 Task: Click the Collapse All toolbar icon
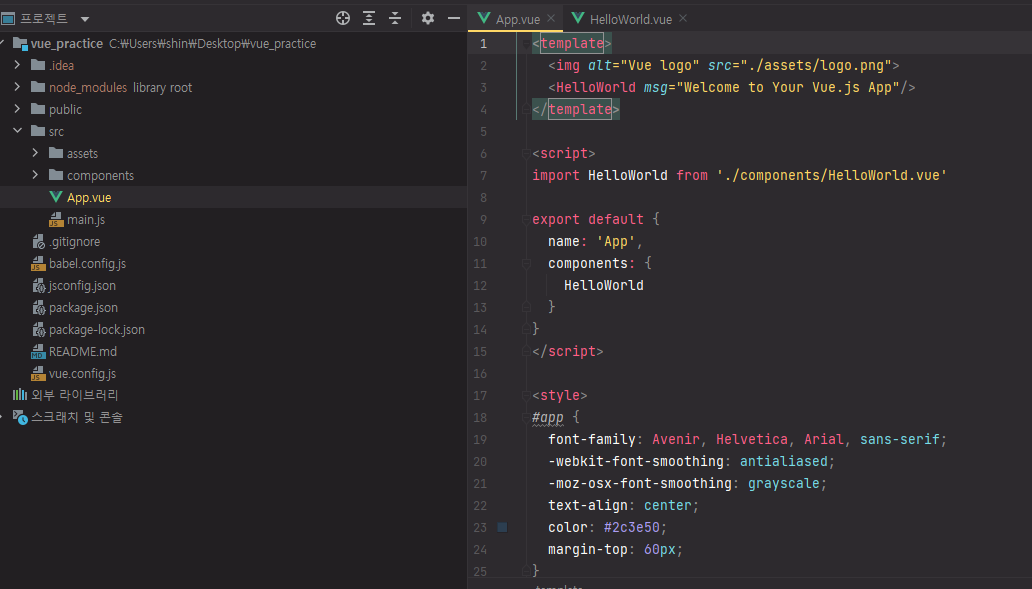395,18
